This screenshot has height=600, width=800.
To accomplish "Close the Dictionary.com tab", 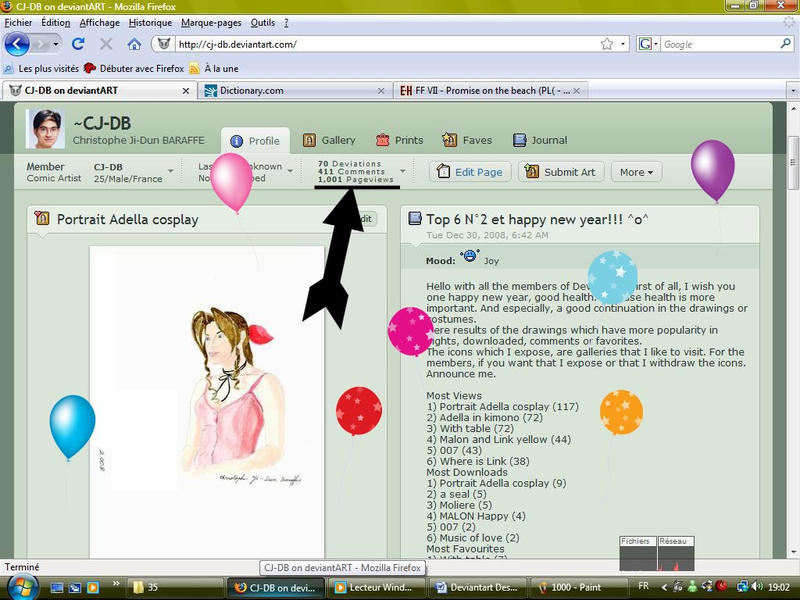I will click(x=381, y=91).
